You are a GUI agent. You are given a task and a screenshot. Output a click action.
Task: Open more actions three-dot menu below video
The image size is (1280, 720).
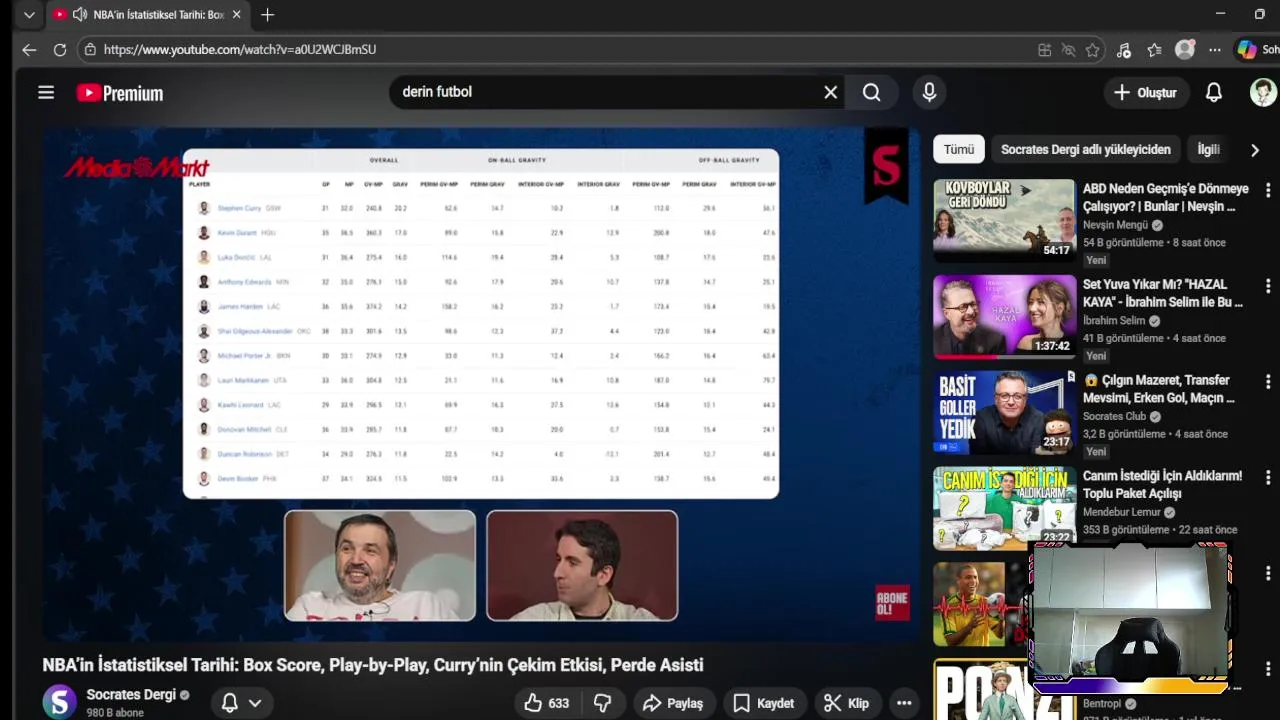tap(904, 703)
